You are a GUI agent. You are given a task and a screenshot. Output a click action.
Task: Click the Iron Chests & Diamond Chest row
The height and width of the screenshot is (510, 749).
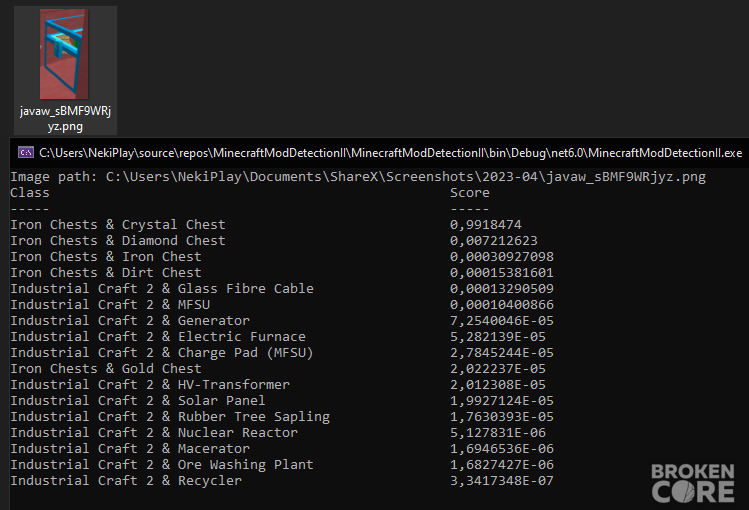point(118,241)
